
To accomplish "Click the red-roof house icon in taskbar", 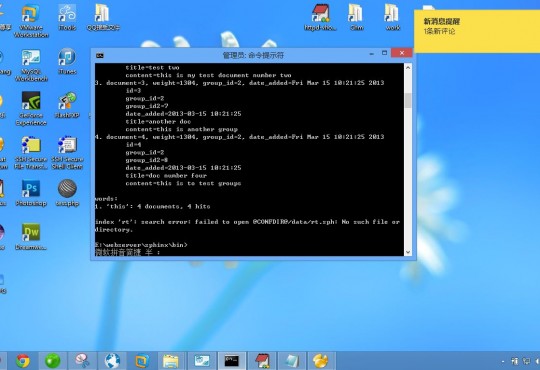I will (x=262, y=361).
